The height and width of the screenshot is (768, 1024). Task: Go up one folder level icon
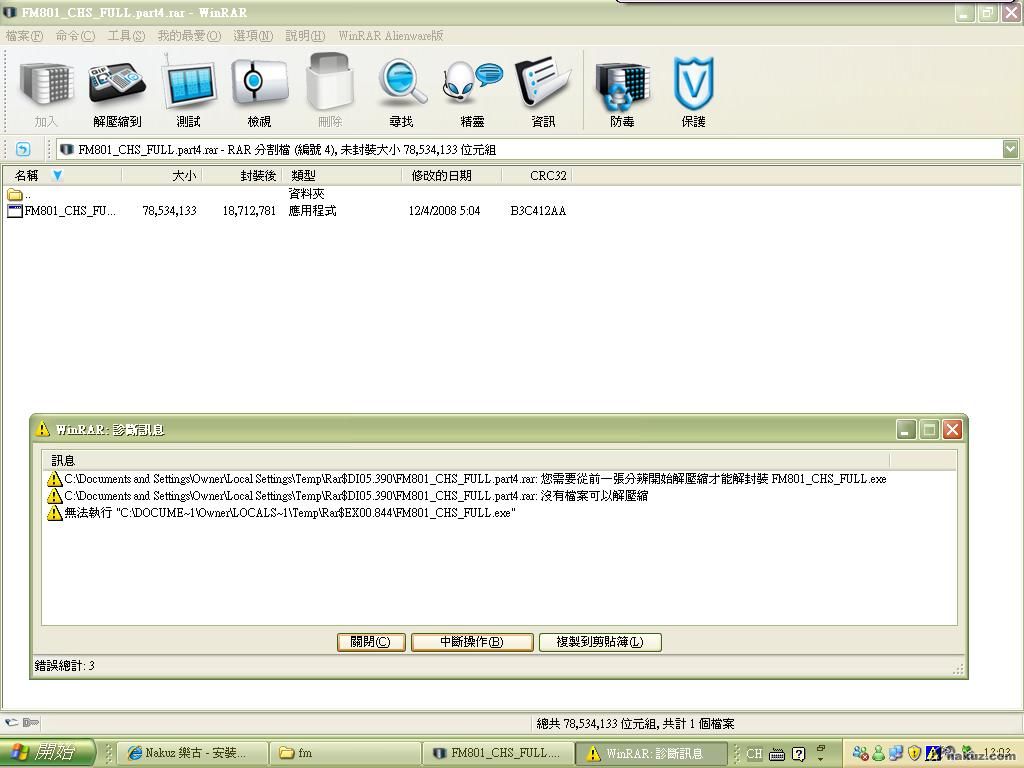coord(23,150)
